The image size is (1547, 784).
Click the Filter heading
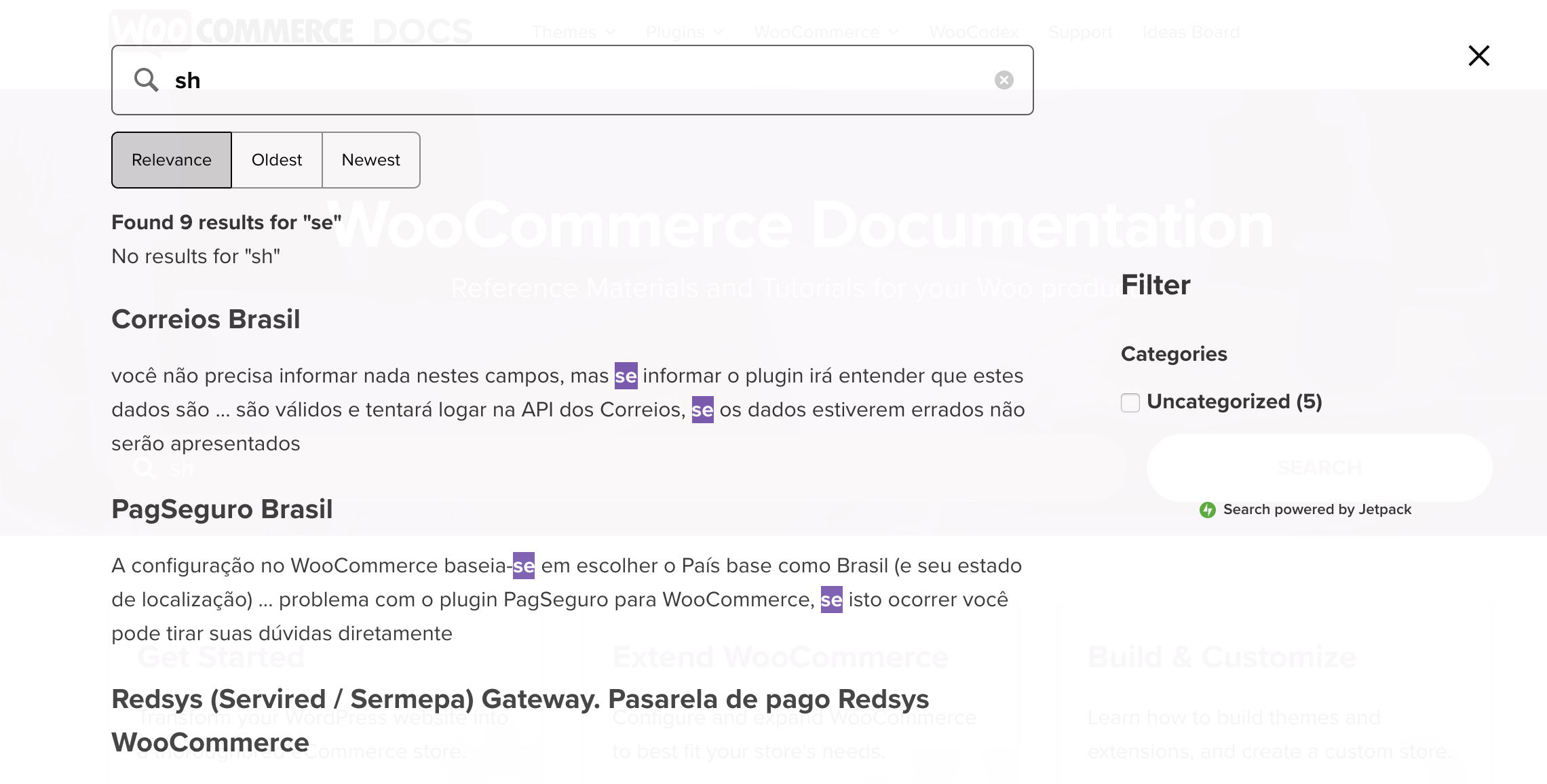1156,285
